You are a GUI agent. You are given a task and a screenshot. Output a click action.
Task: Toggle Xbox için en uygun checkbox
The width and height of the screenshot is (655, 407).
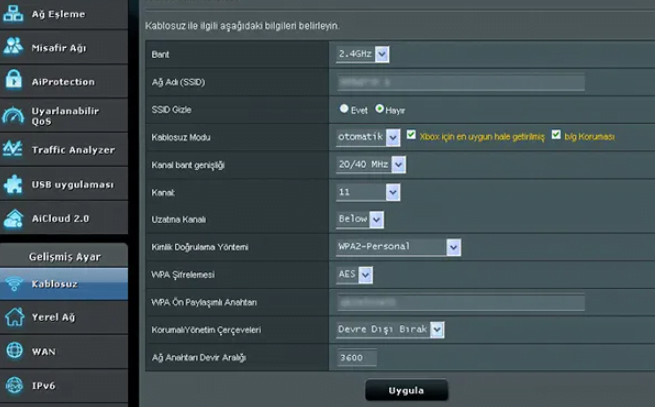pos(410,135)
